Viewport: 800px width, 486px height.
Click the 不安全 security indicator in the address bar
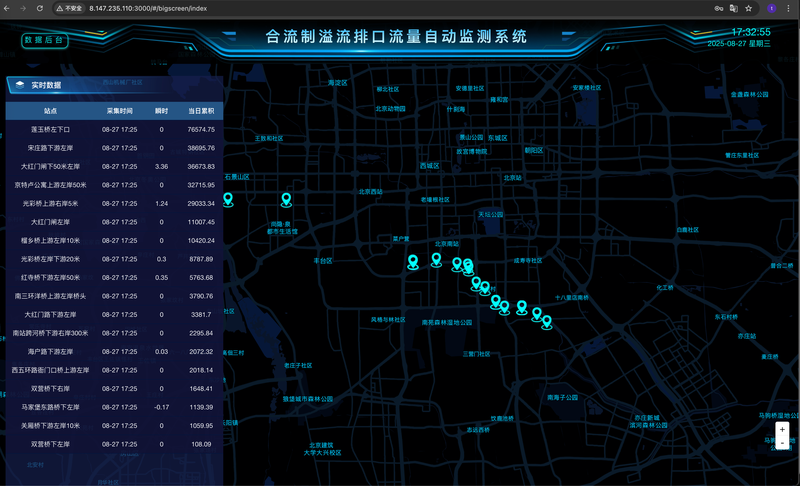click(69, 8)
